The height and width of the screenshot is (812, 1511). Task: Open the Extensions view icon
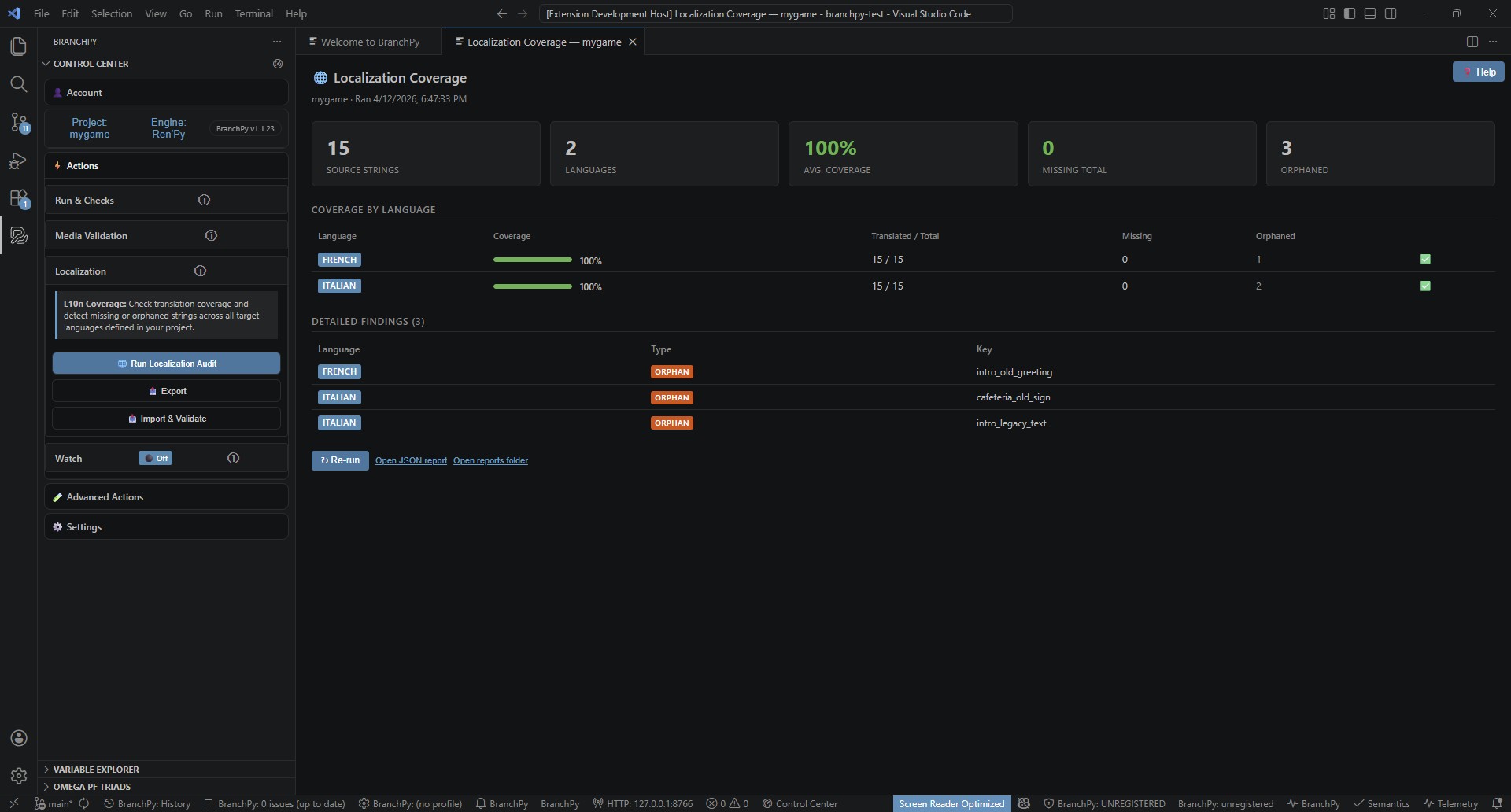(x=18, y=198)
